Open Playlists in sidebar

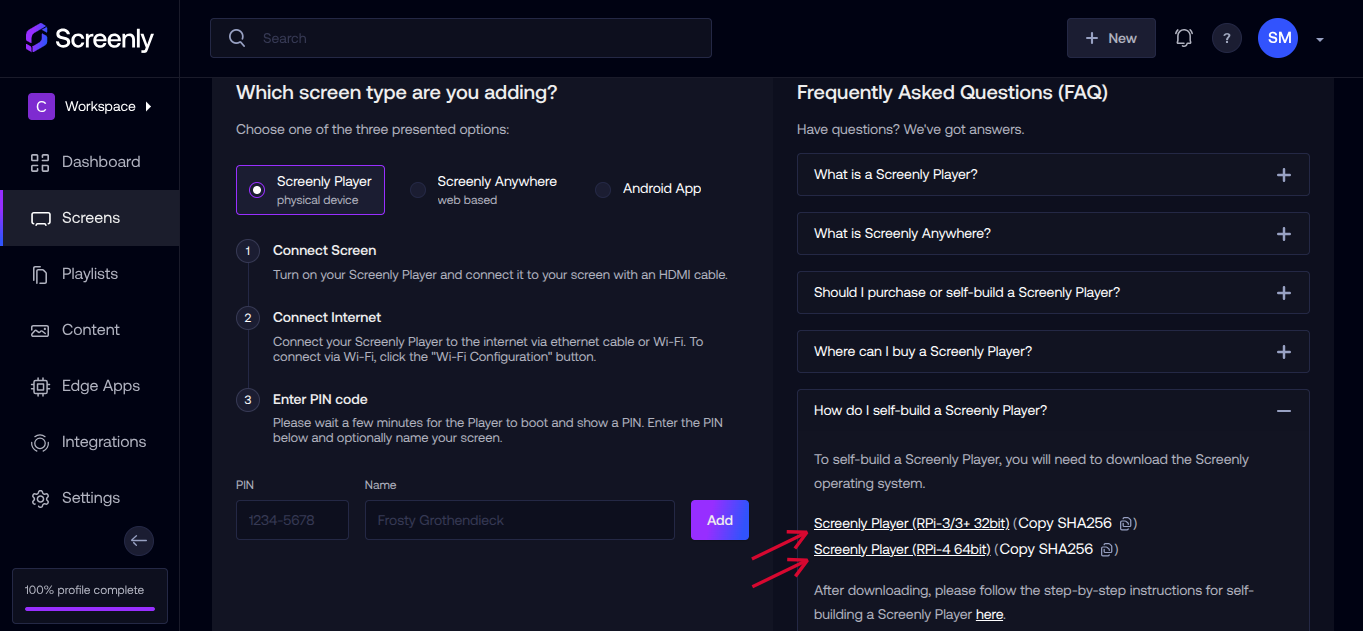pos(89,274)
